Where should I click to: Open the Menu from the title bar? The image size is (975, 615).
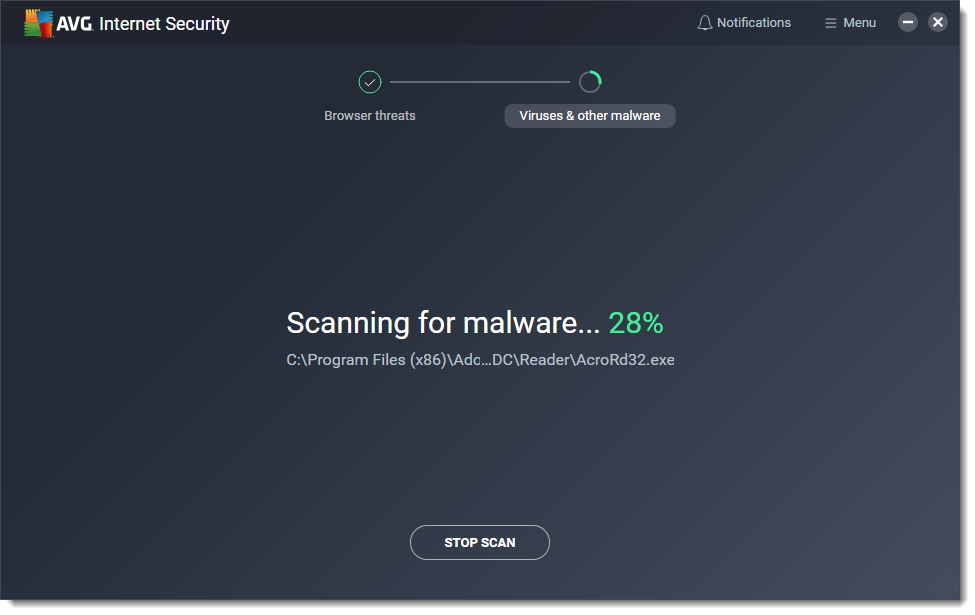850,21
